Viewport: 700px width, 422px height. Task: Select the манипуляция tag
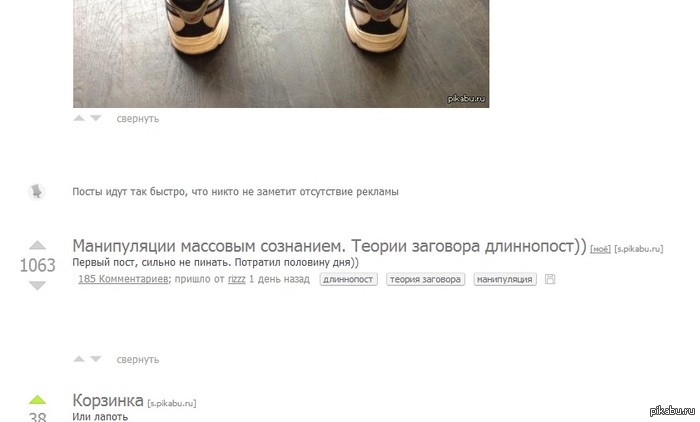pyautogui.click(x=505, y=280)
